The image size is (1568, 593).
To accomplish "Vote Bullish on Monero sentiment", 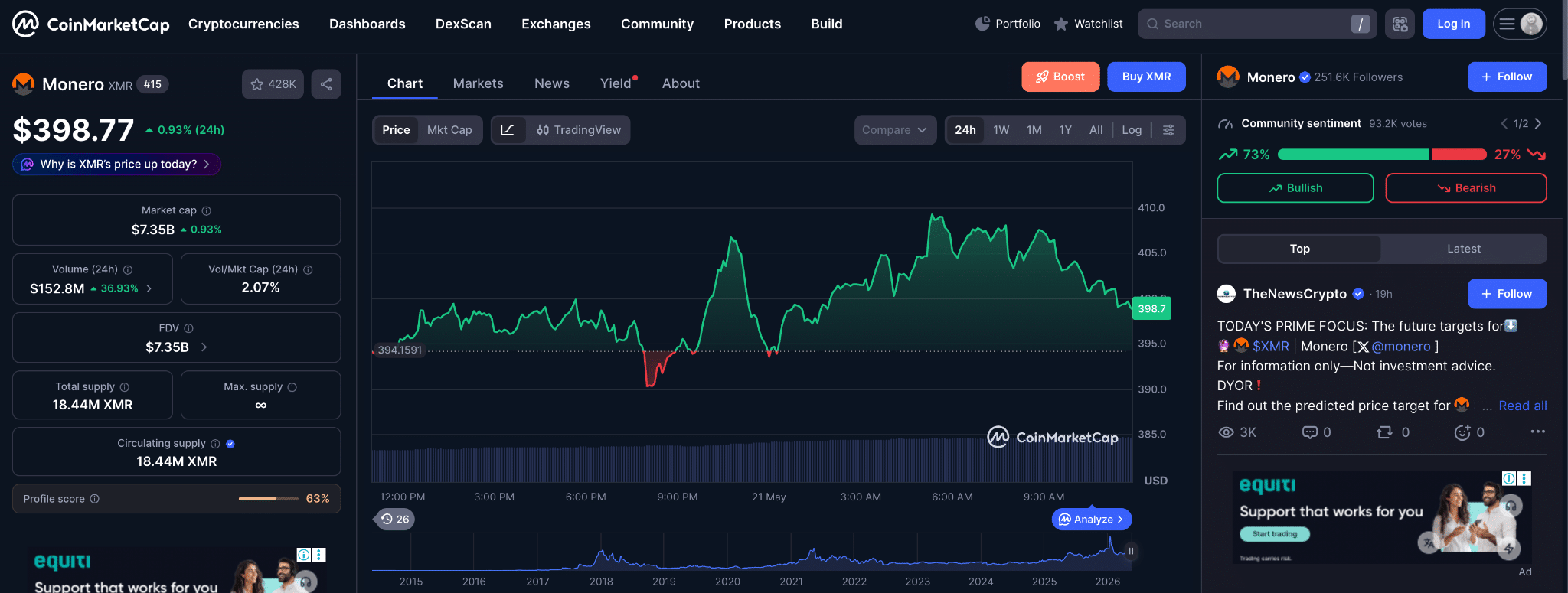I will [1295, 188].
